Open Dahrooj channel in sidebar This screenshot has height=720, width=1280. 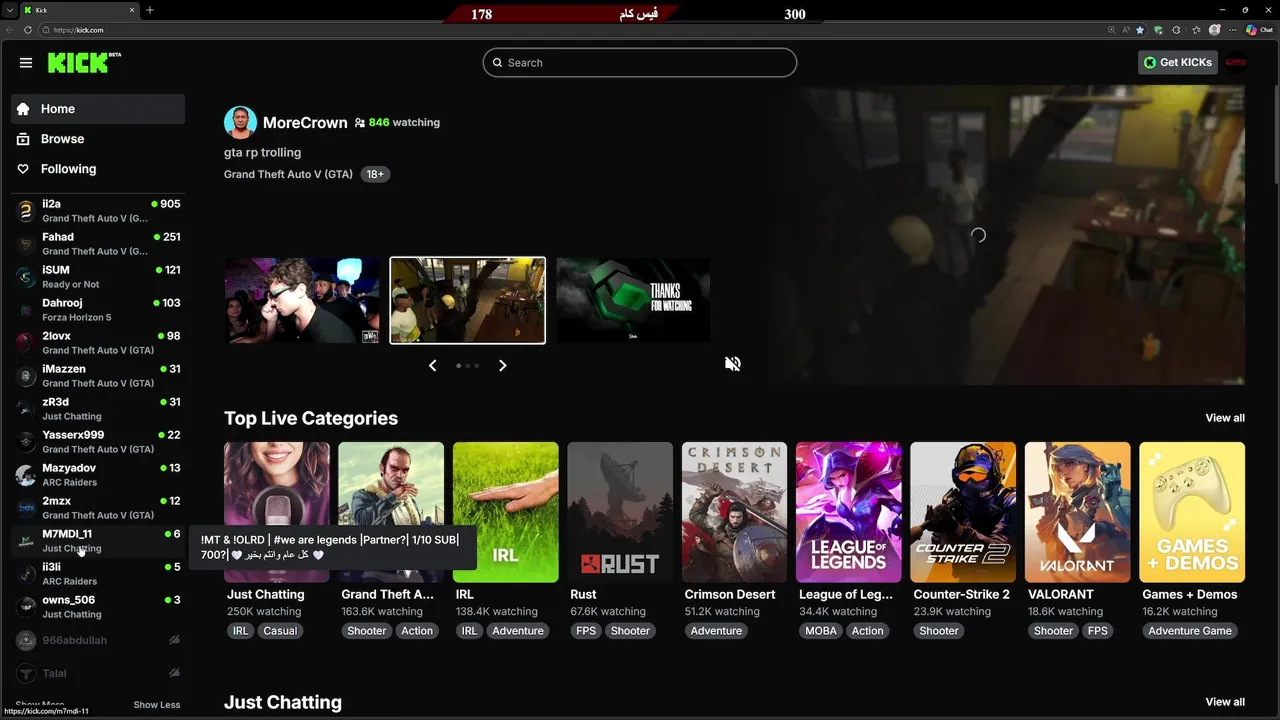coord(98,309)
